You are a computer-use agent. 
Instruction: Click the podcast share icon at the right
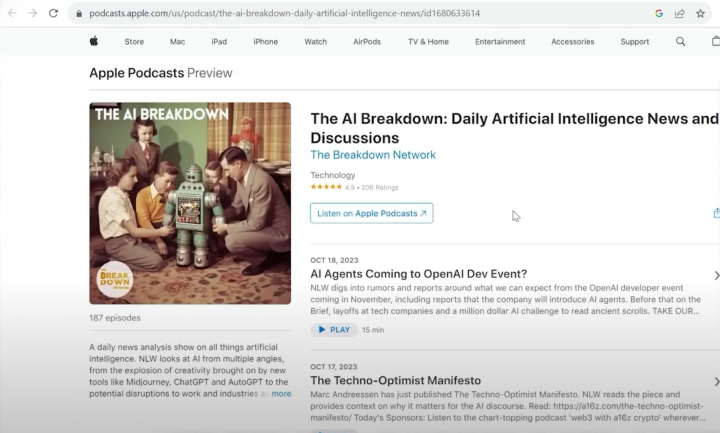[716, 213]
